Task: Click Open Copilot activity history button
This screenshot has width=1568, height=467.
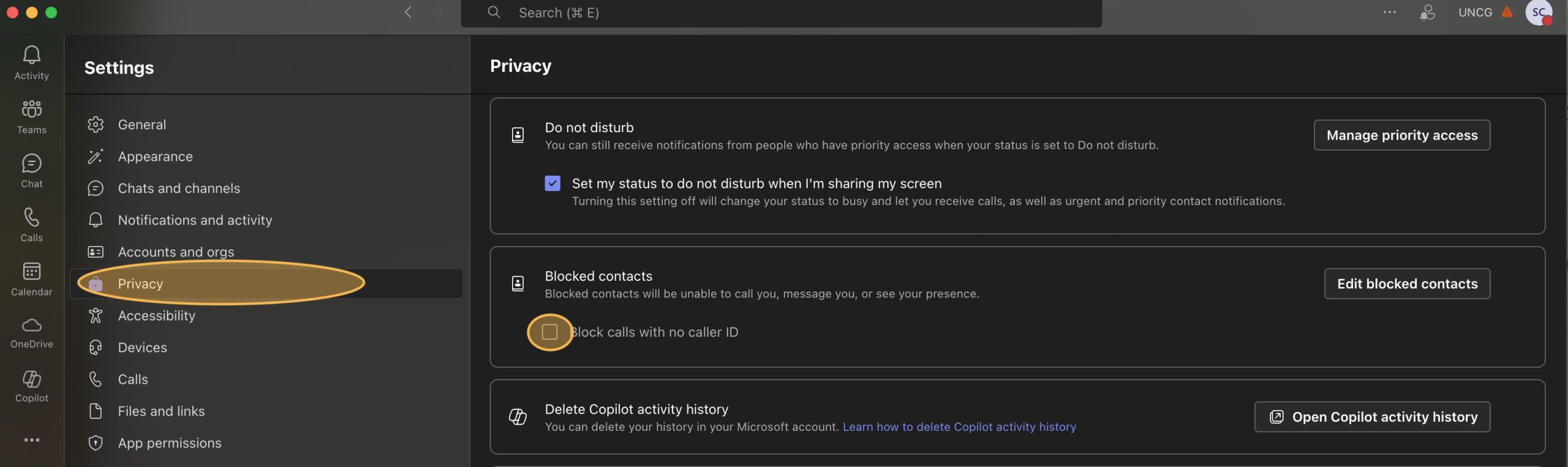Action: click(x=1372, y=417)
